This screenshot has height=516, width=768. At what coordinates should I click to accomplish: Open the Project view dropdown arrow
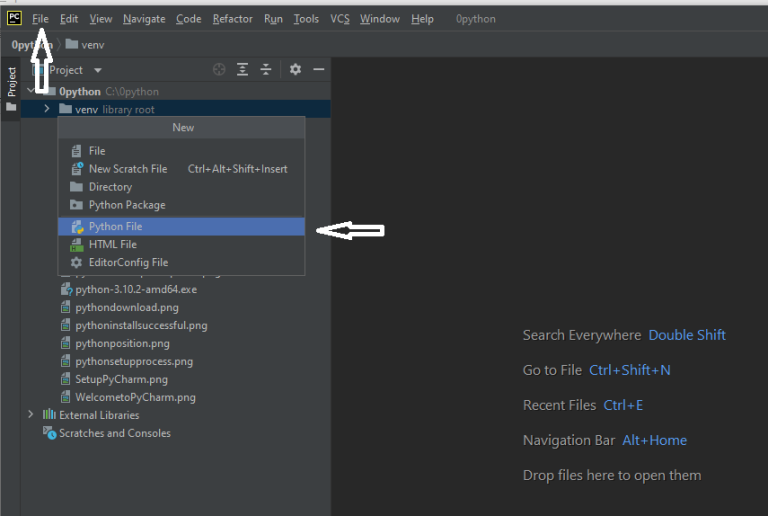click(98, 70)
